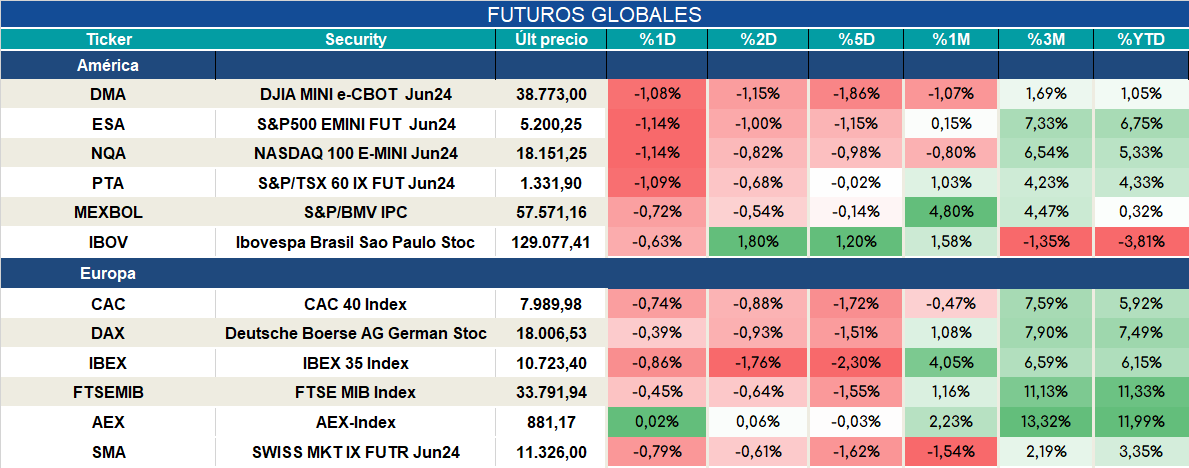Click FTSE MIB price 33.791,94
Screen dimensions: 1189x468
[551, 393]
